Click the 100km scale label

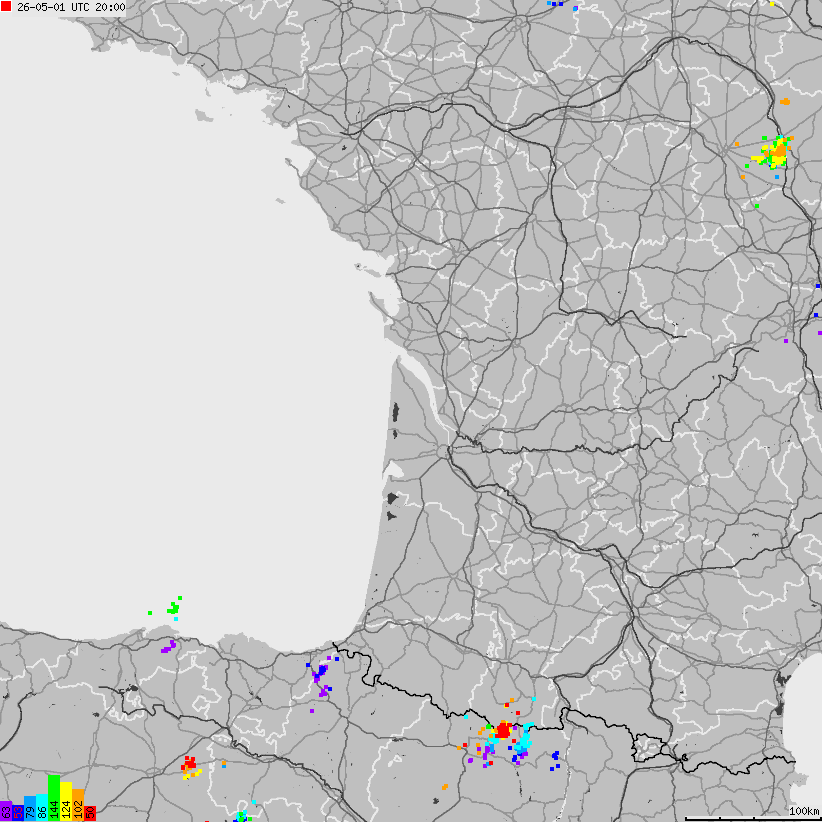point(805,811)
